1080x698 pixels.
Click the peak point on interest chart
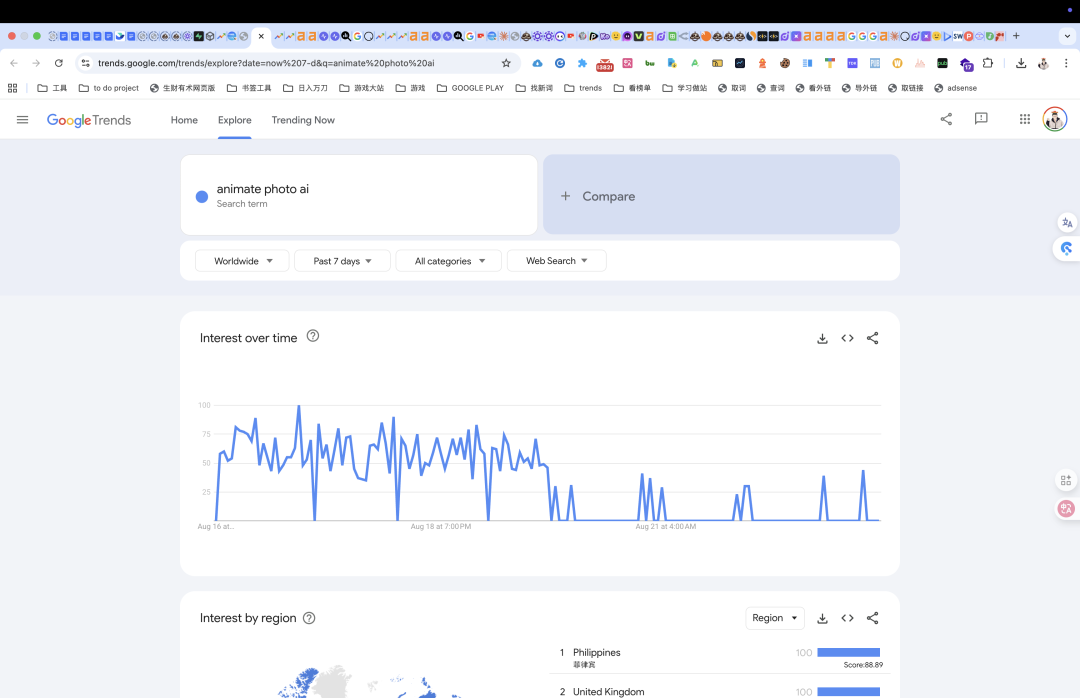[298, 407]
